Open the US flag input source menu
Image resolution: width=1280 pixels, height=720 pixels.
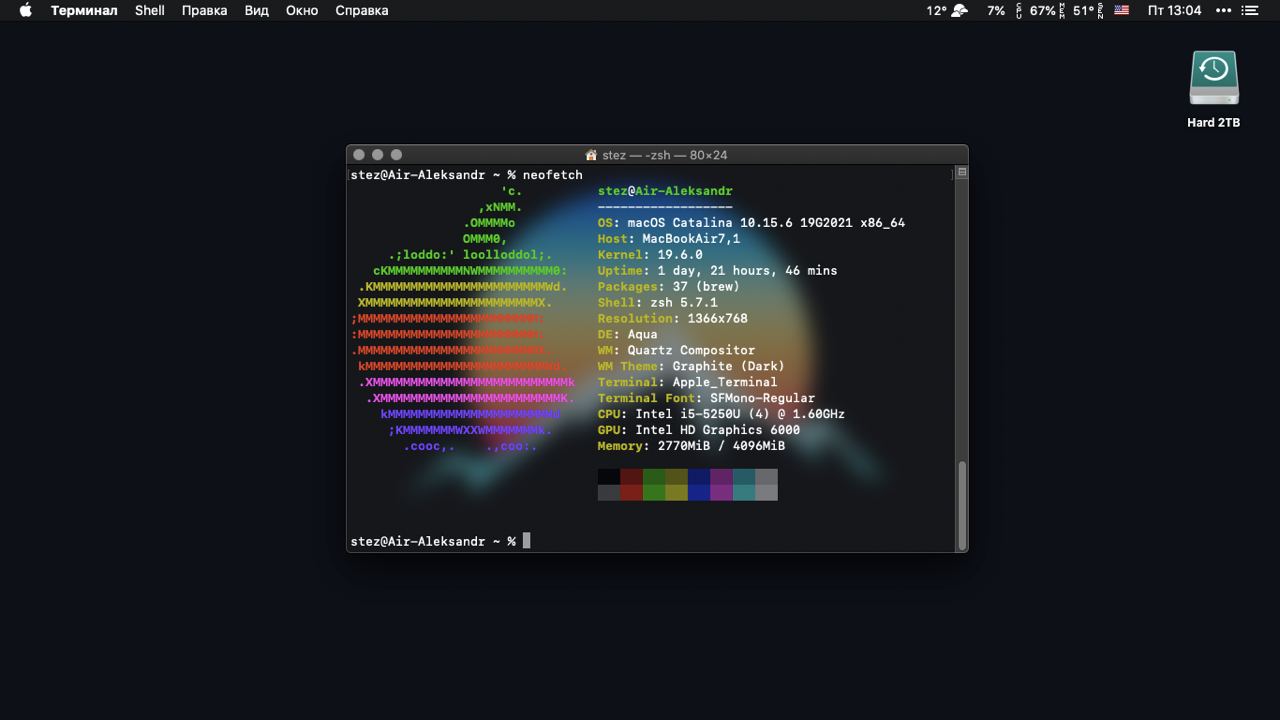pos(1122,10)
